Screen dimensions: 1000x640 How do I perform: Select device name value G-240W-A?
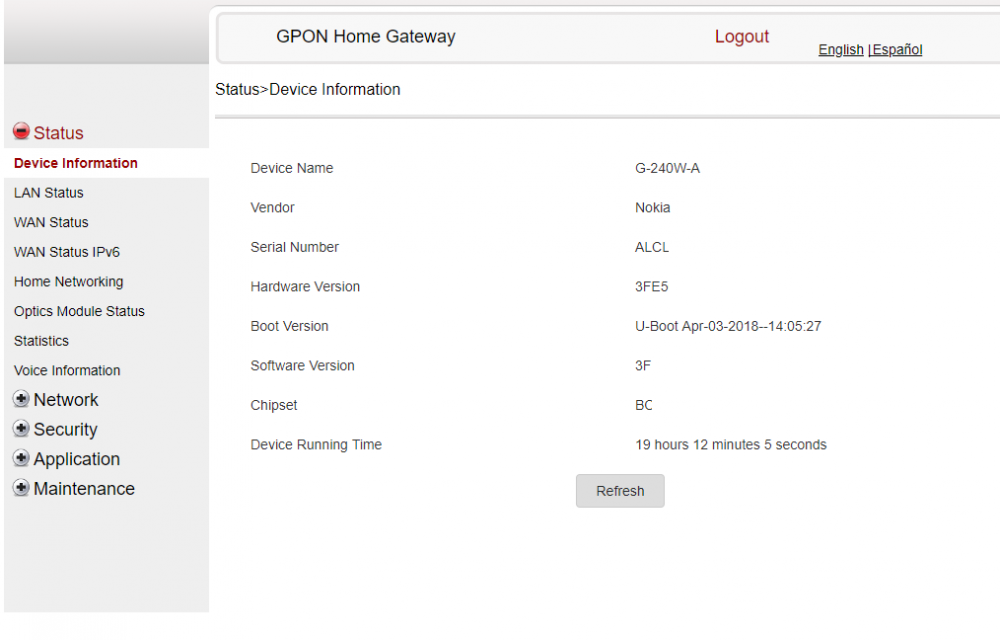coord(668,168)
